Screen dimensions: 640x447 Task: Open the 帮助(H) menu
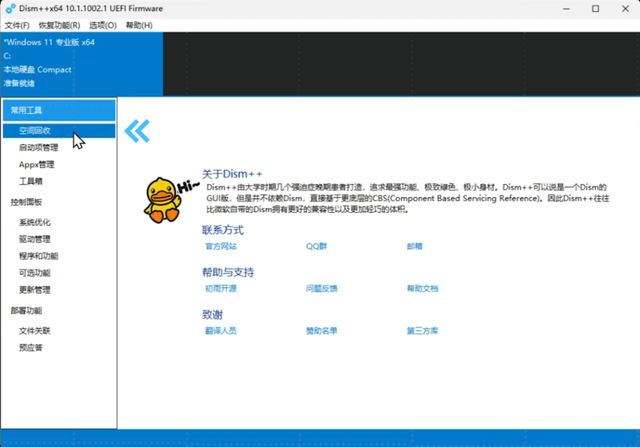coord(139,25)
